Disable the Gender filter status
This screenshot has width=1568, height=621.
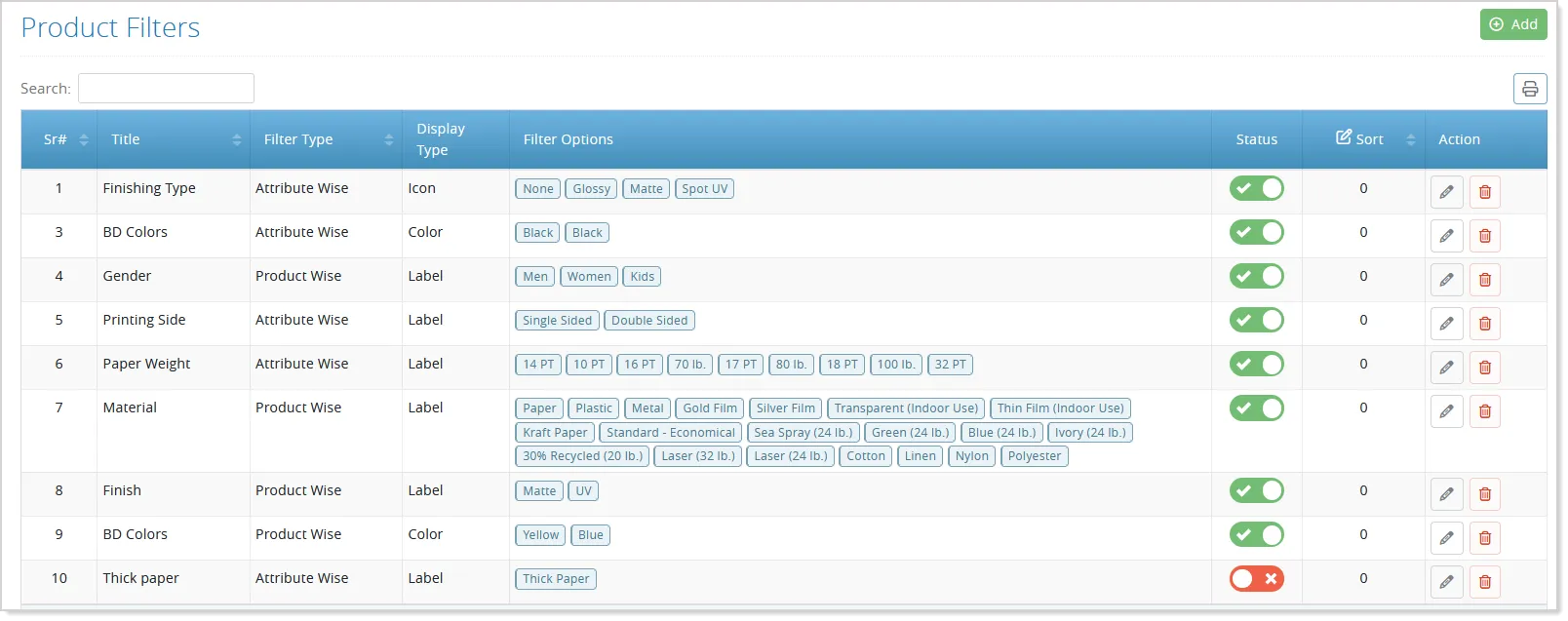[1256, 276]
